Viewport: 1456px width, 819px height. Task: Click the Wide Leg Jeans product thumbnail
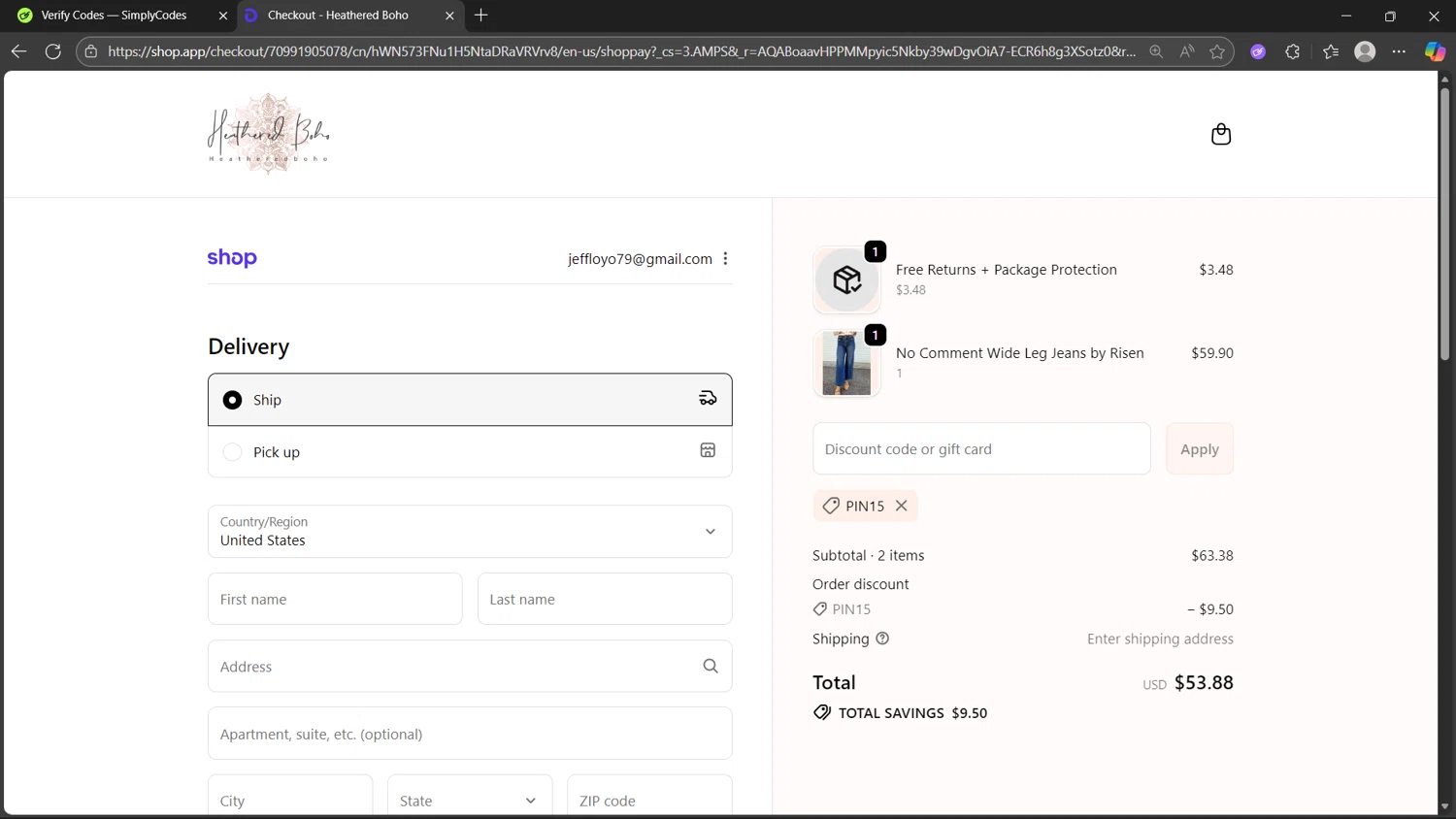[x=846, y=364]
